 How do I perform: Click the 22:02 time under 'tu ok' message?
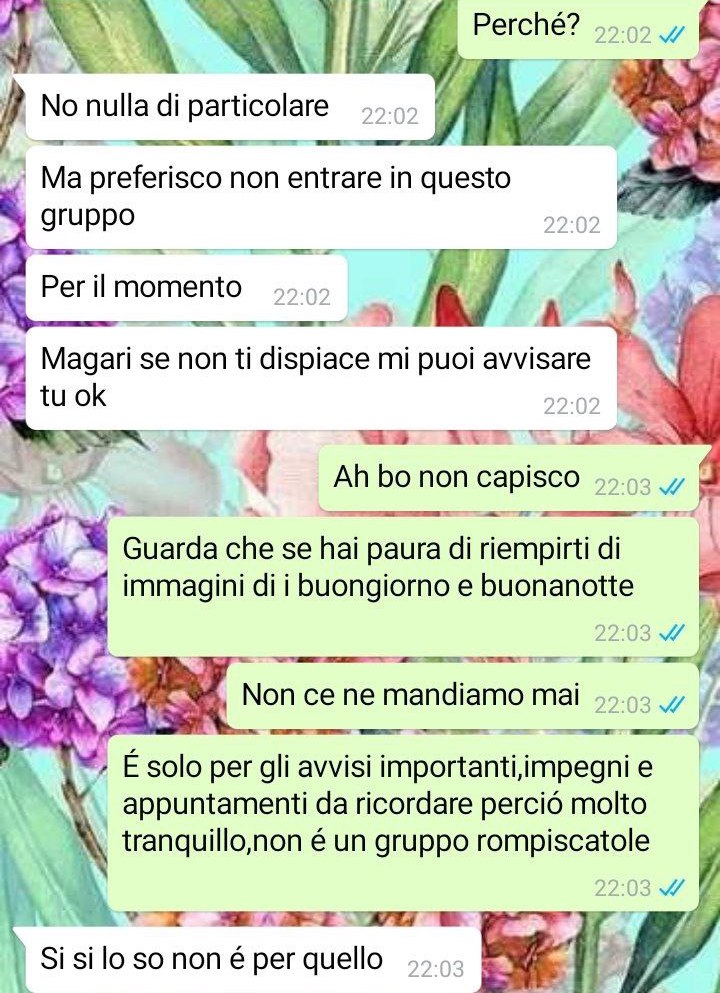571,406
